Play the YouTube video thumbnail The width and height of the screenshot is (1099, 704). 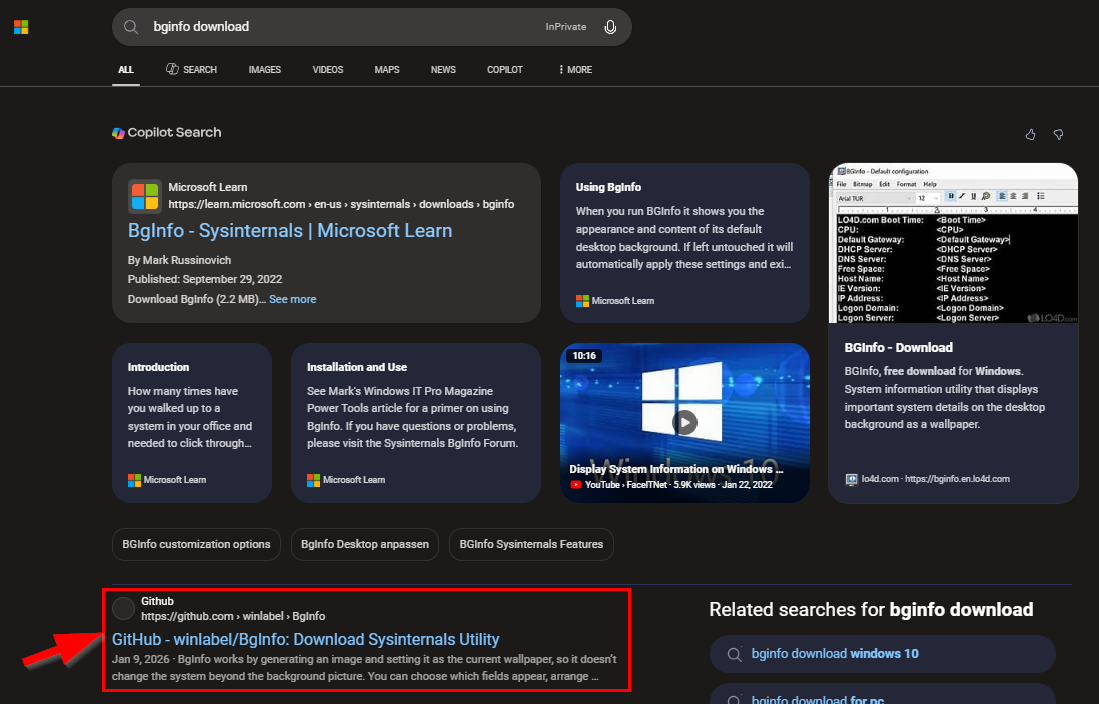click(x=684, y=422)
